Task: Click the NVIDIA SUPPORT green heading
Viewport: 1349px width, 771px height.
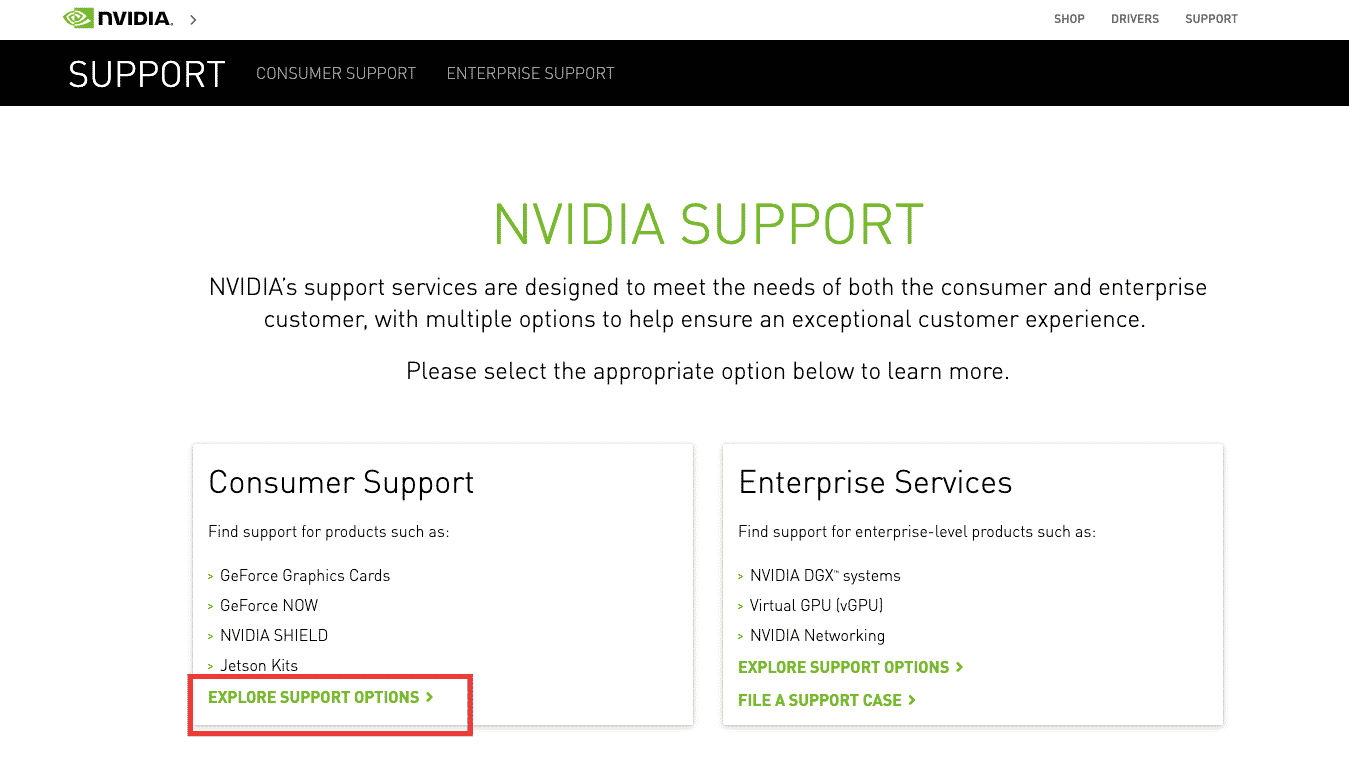Action: pos(708,224)
